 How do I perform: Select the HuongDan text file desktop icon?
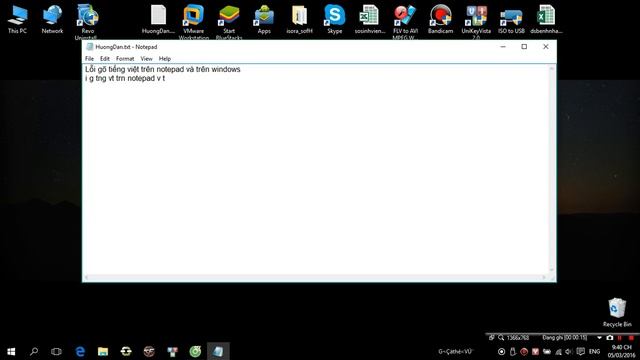click(x=158, y=19)
